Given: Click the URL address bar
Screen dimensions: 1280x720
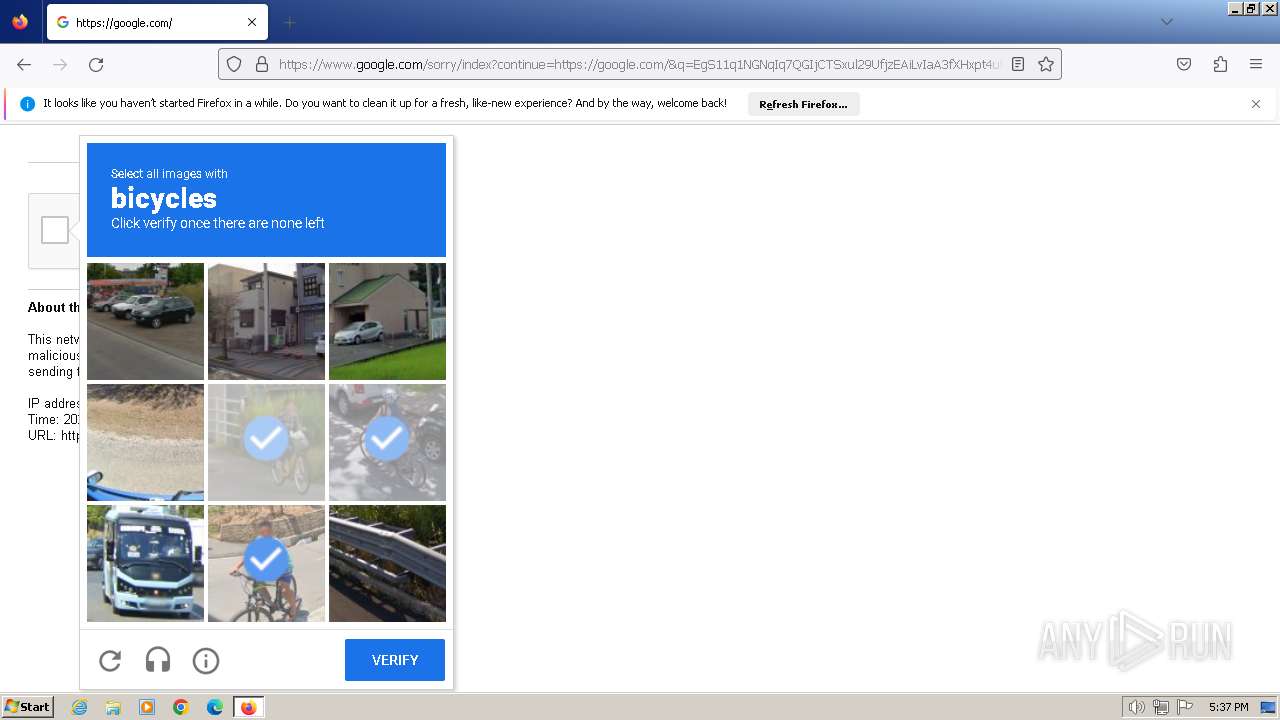Looking at the screenshot, I should tap(638, 64).
